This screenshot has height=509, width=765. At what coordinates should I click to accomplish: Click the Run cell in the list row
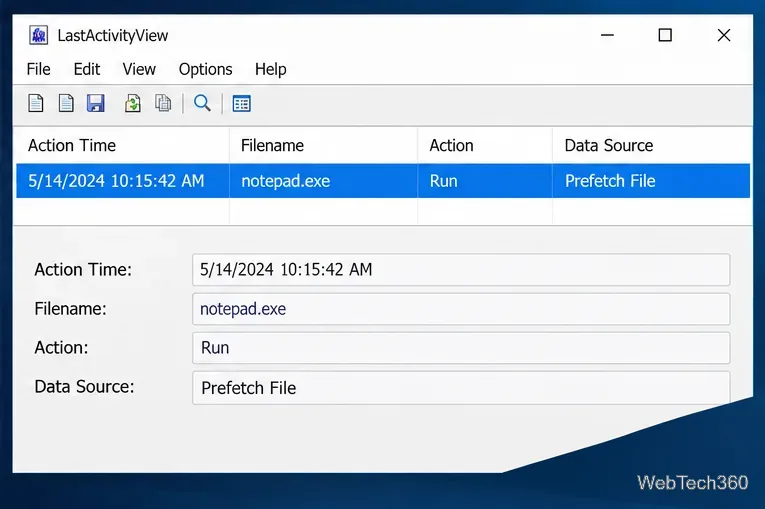point(485,181)
